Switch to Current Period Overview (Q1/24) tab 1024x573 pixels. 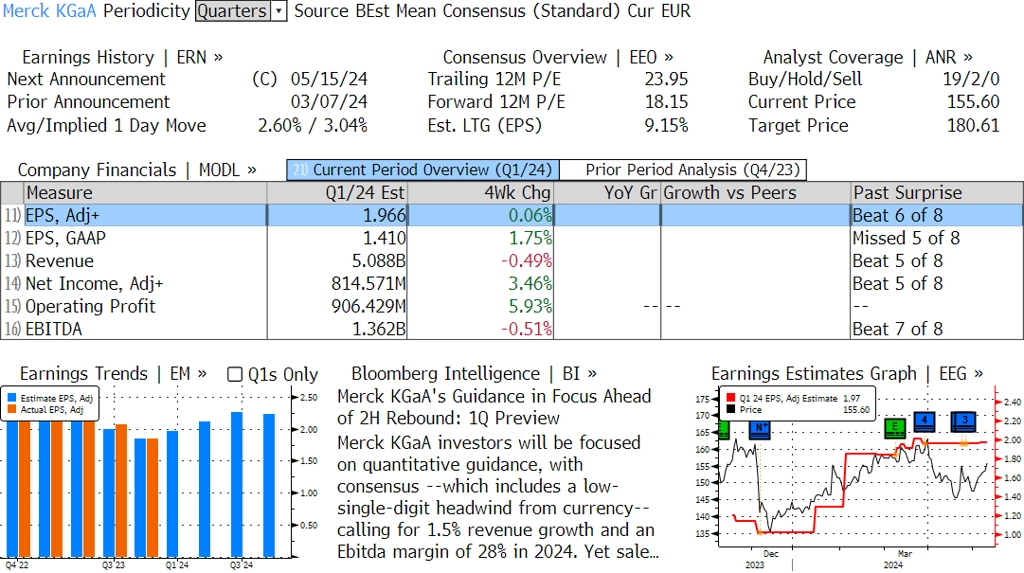pyautogui.click(x=423, y=170)
